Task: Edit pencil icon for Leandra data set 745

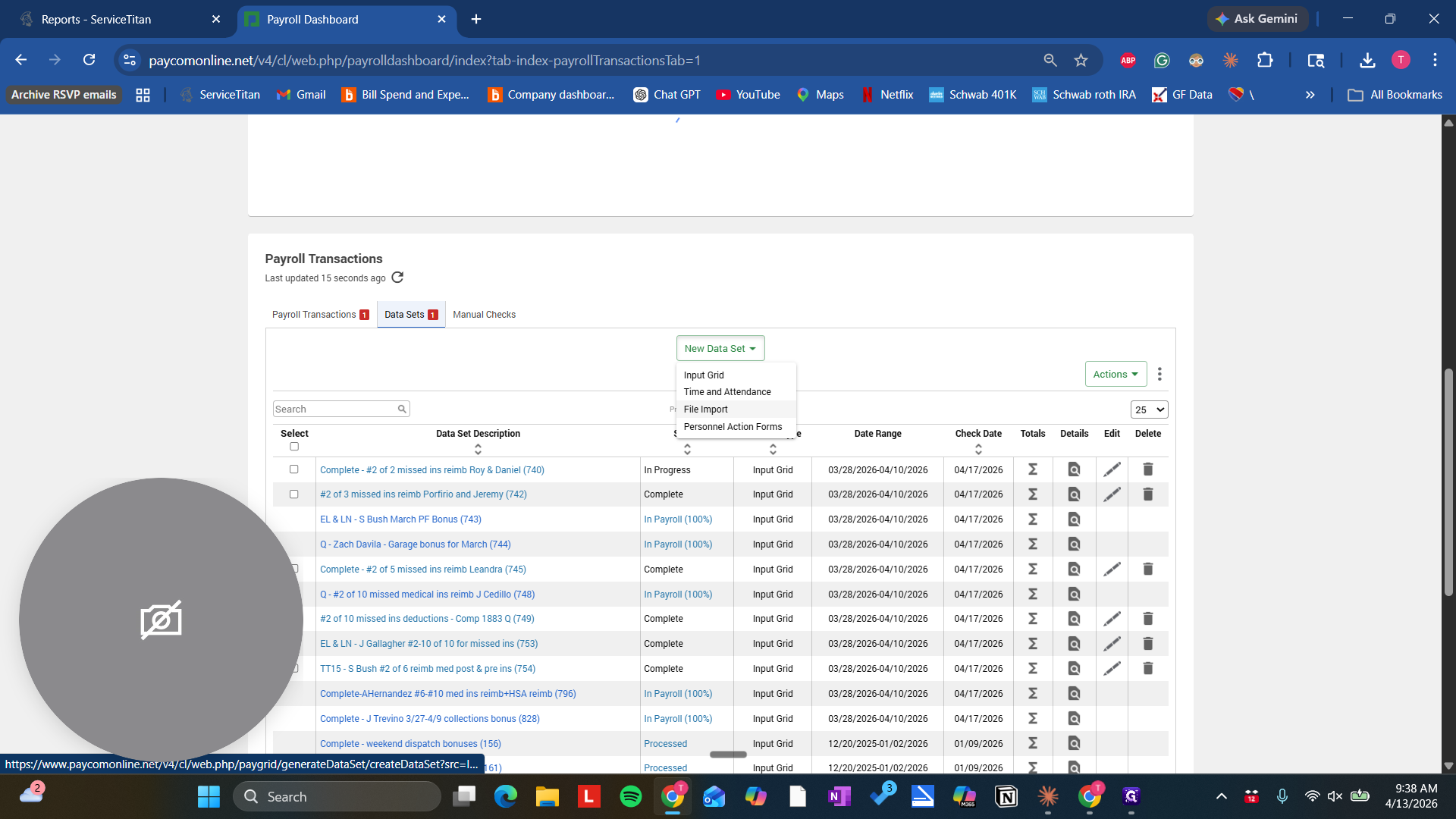Action: 1112,570
